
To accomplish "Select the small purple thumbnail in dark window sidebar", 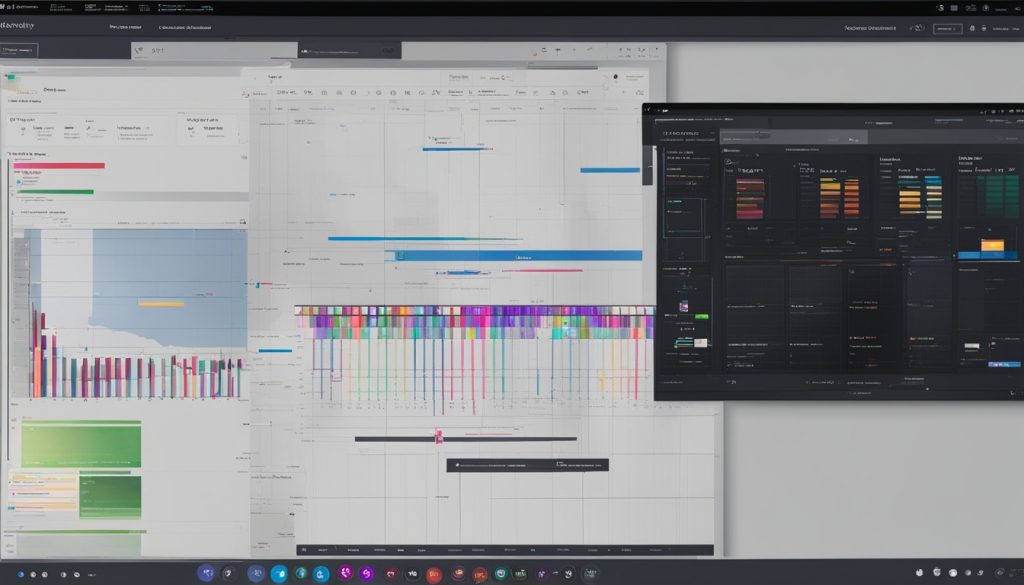I will pyautogui.click(x=684, y=306).
